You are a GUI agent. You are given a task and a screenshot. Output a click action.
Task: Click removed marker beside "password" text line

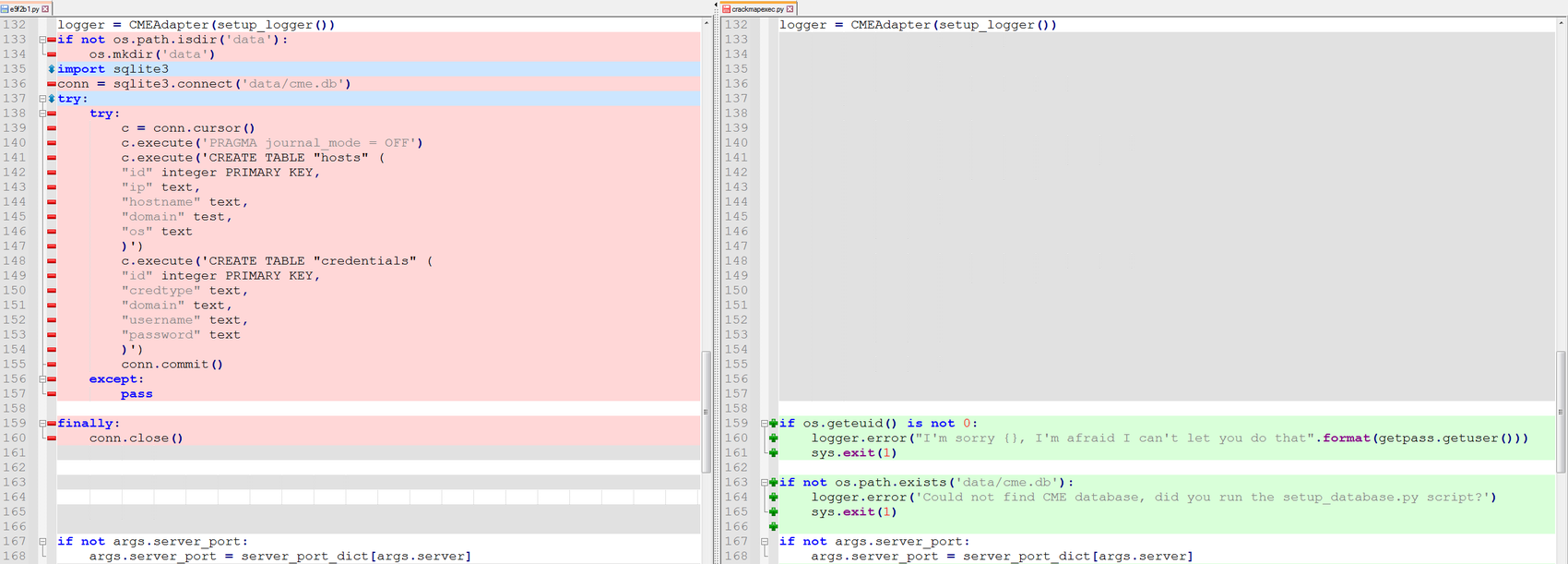[x=52, y=335]
